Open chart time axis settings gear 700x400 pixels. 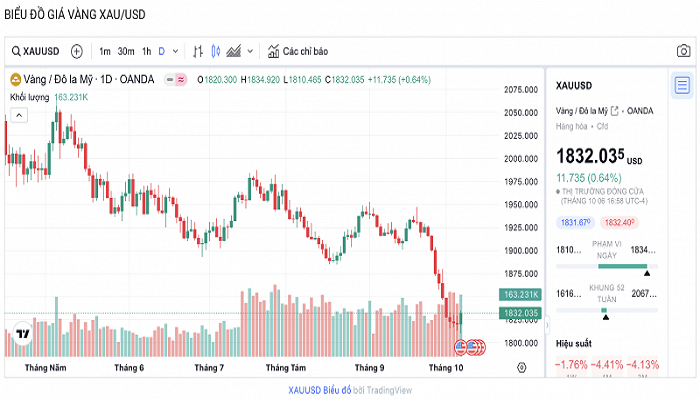[522, 367]
